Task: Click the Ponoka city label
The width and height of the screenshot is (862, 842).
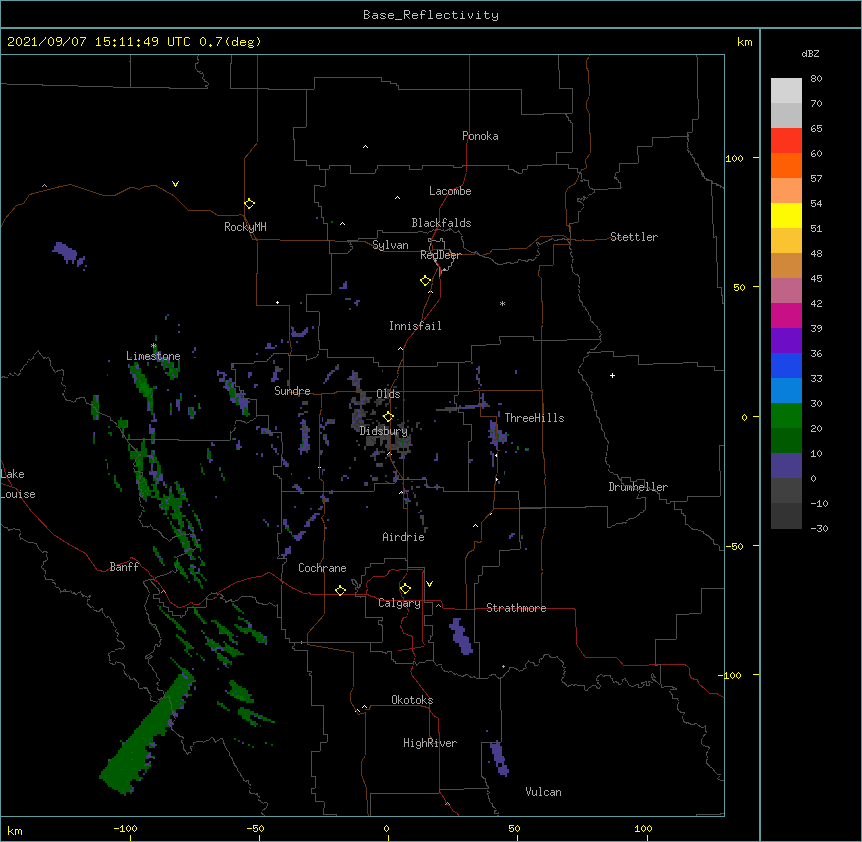Action: coord(480,136)
